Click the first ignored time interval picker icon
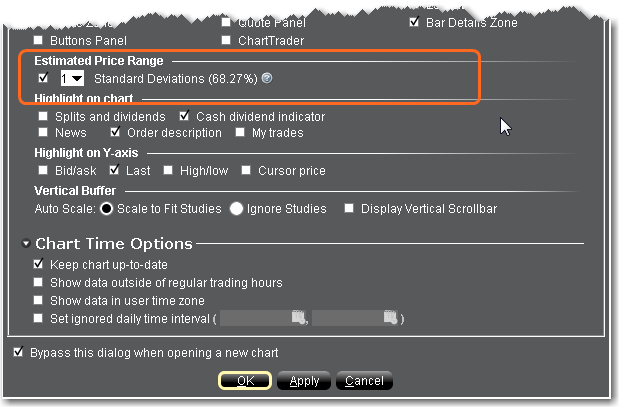The height and width of the screenshot is (407, 619). [297, 318]
